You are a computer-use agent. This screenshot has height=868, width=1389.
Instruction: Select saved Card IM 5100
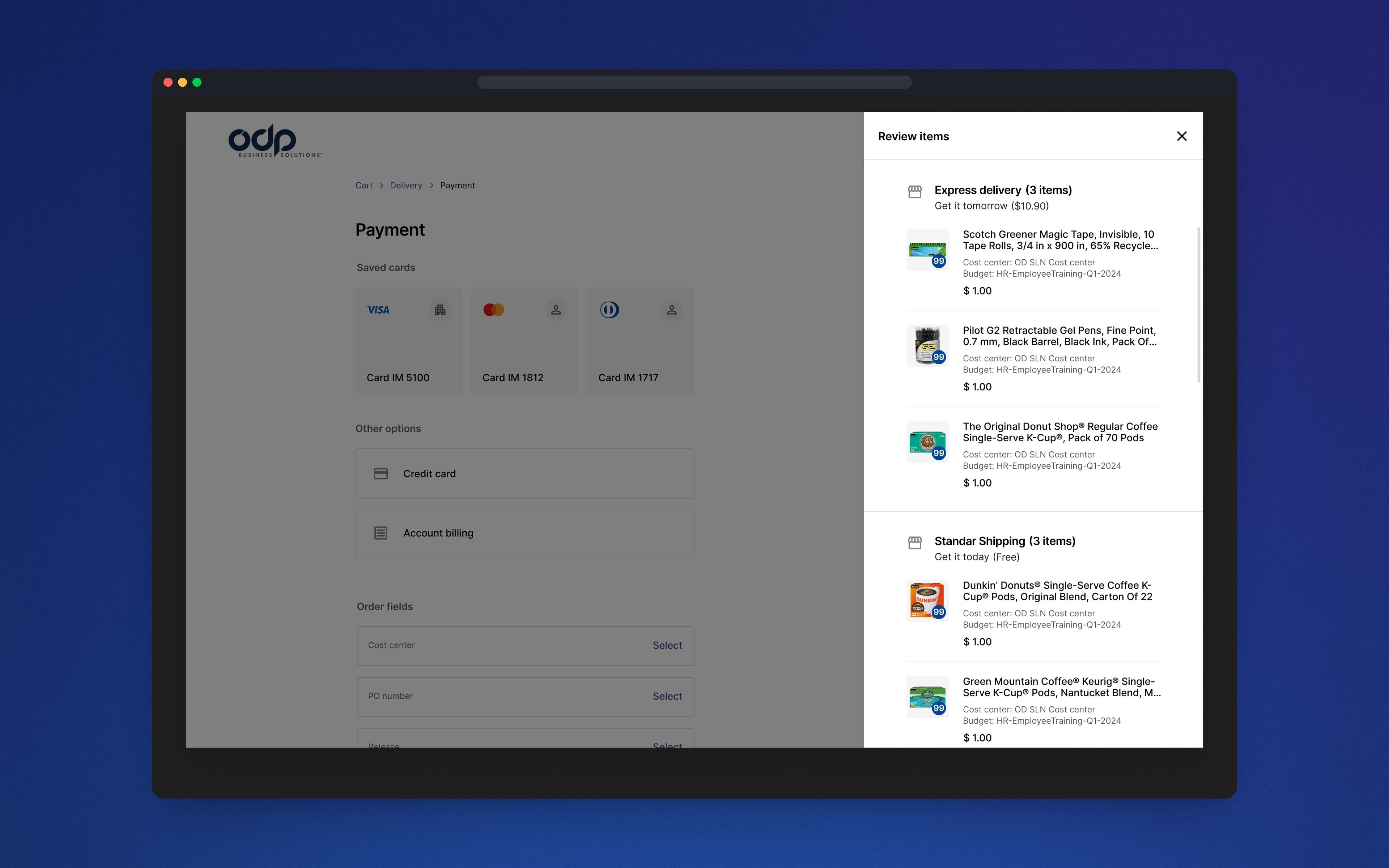click(409, 340)
